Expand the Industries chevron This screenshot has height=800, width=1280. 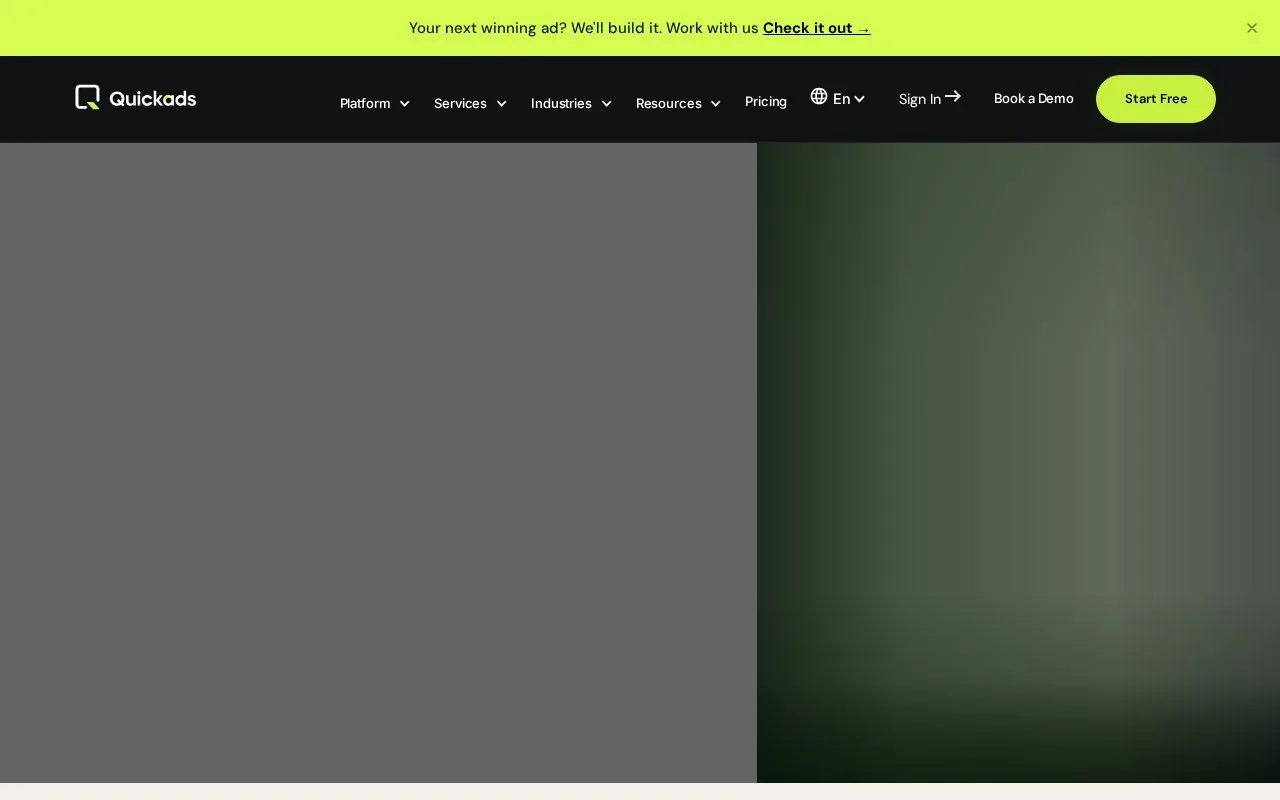point(606,104)
